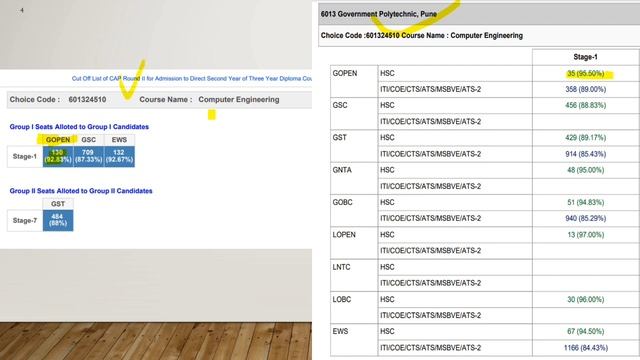This screenshot has width=640, height=360.
Task: Select the LNTC category label
Action: click(341, 267)
